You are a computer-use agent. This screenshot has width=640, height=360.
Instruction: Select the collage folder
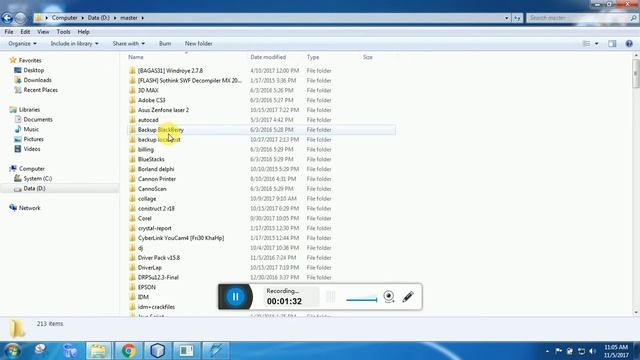147,199
